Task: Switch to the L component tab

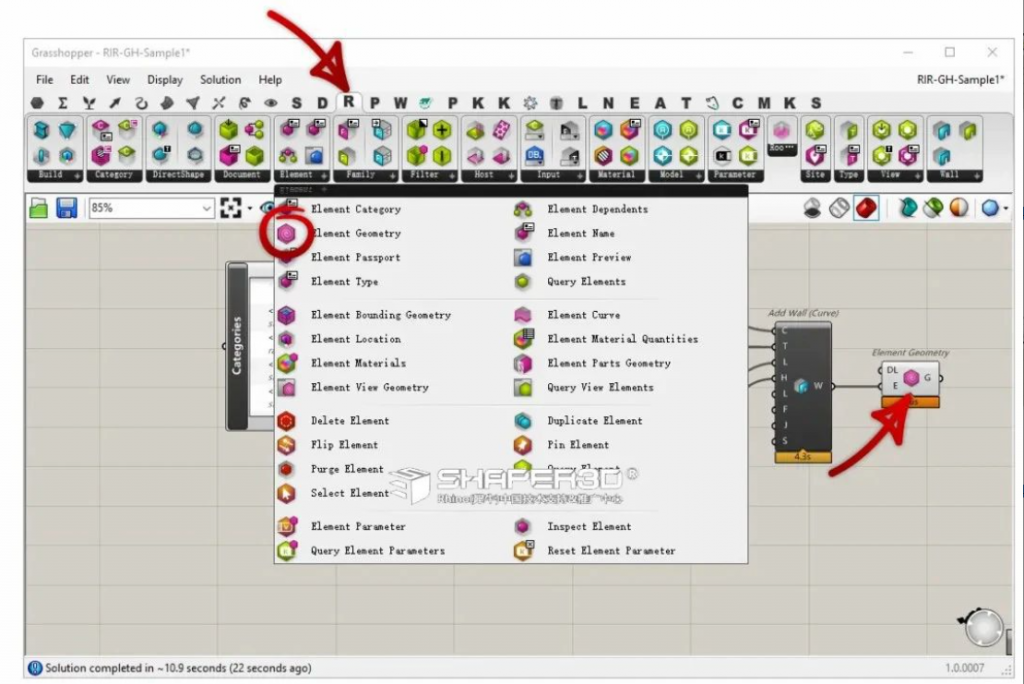Action: [582, 103]
